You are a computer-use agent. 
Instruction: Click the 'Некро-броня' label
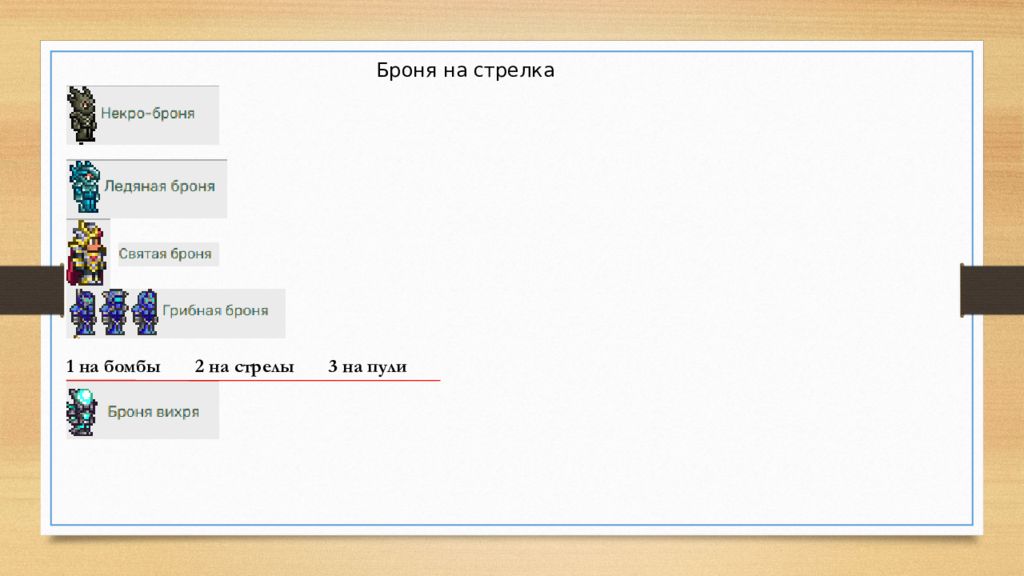pyautogui.click(x=148, y=114)
